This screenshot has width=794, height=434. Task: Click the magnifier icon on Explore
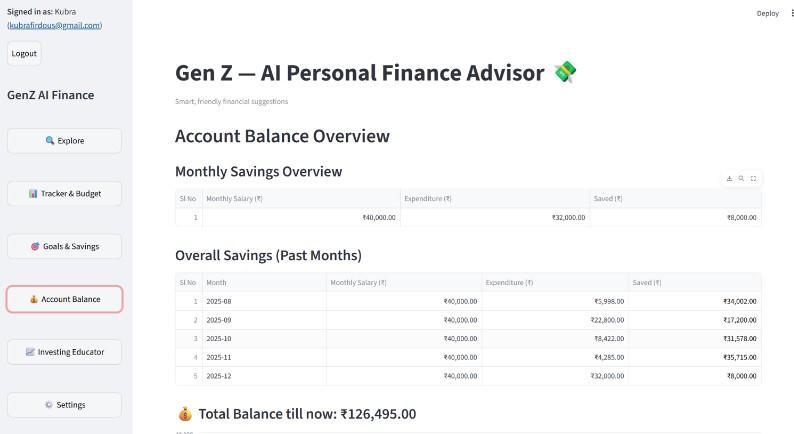(x=50, y=141)
